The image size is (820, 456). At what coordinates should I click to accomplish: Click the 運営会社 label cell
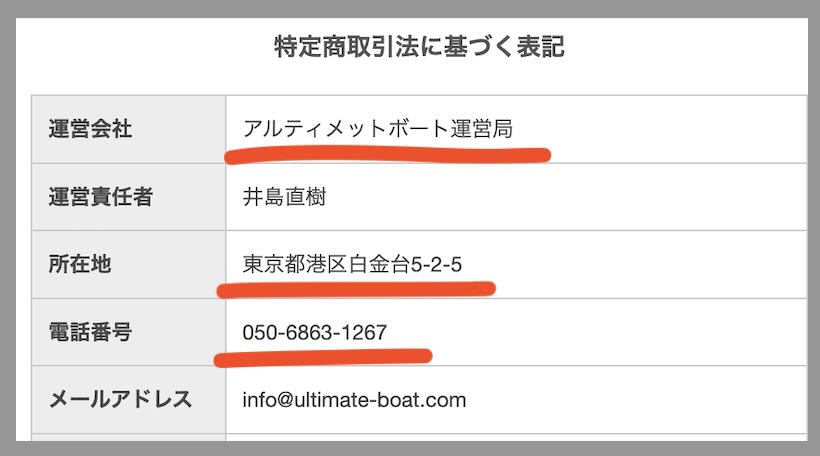(91, 129)
